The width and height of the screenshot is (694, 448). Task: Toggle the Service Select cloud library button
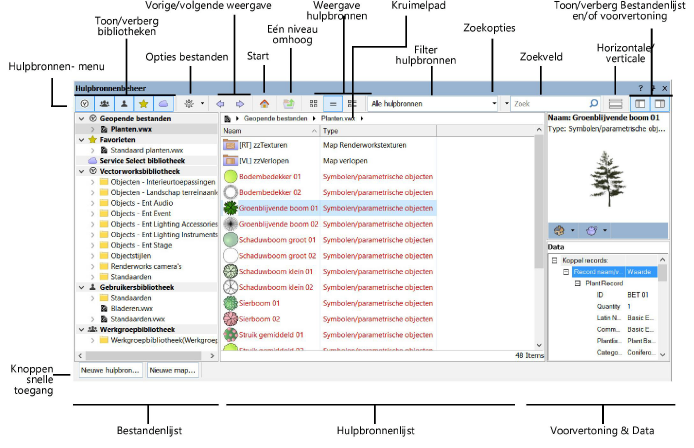click(163, 103)
